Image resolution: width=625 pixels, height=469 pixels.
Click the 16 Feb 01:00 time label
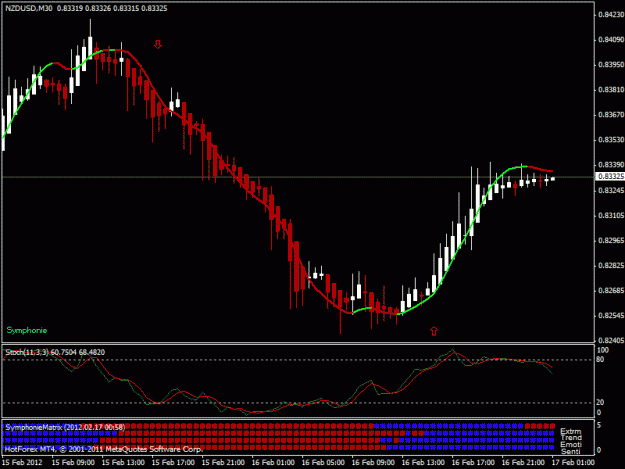[273, 463]
